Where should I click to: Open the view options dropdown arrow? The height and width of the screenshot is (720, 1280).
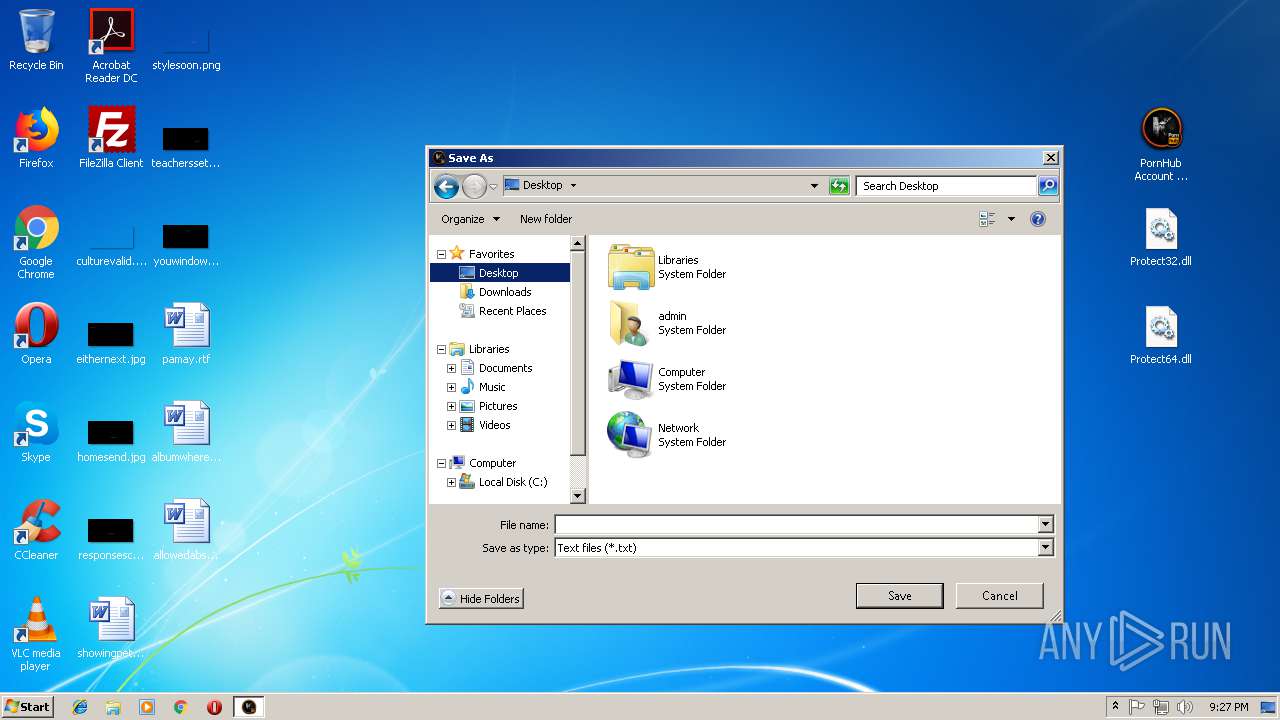[x=1011, y=219]
